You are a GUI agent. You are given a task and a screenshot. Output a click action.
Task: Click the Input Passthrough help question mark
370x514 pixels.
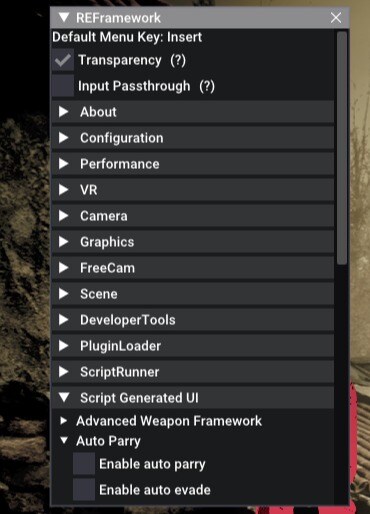point(207,86)
